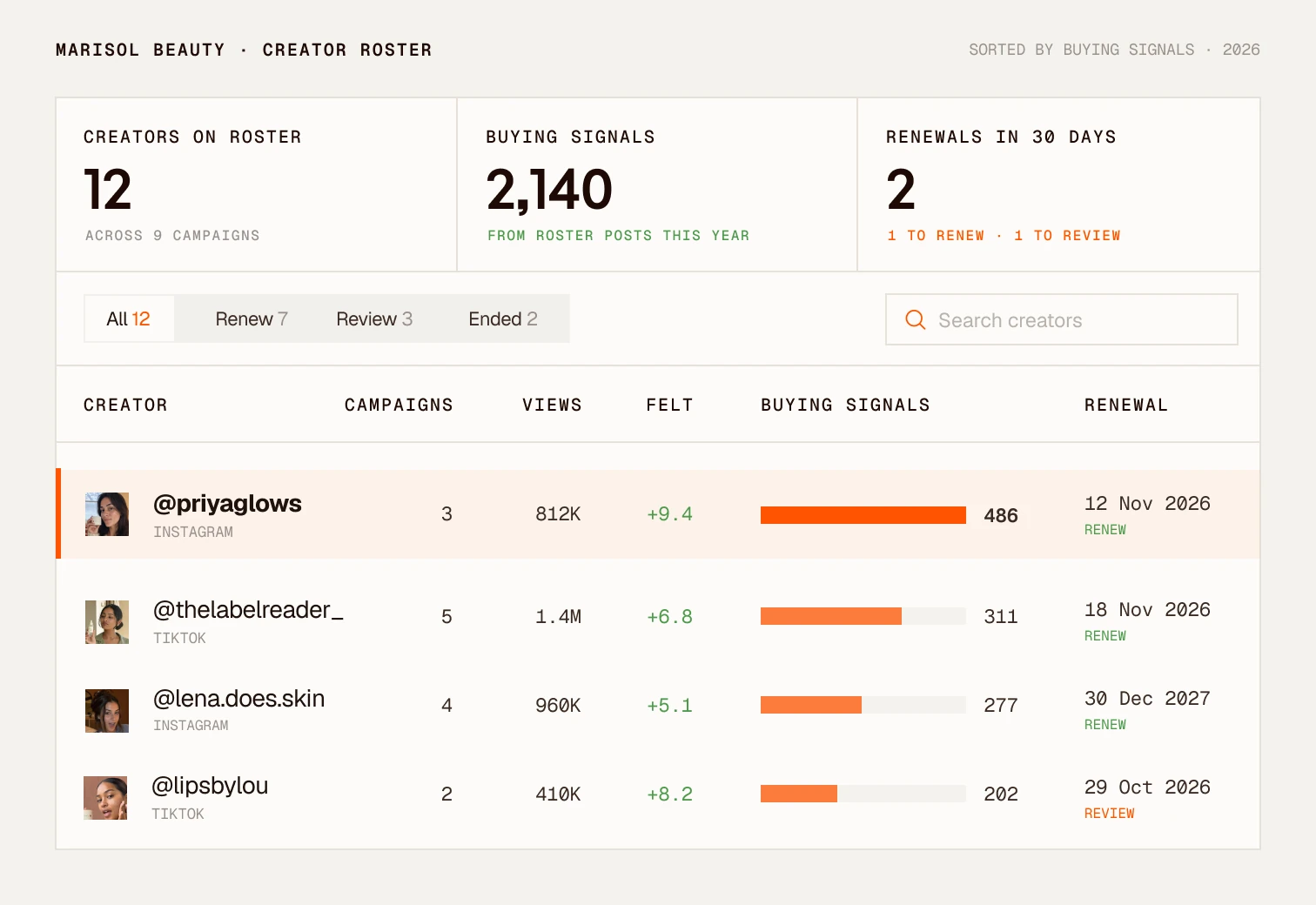The height and width of the screenshot is (905, 1316).
Task: Click 'SORTED BY BUYING SIGNALS · 2026' label
Action: (x=1114, y=50)
